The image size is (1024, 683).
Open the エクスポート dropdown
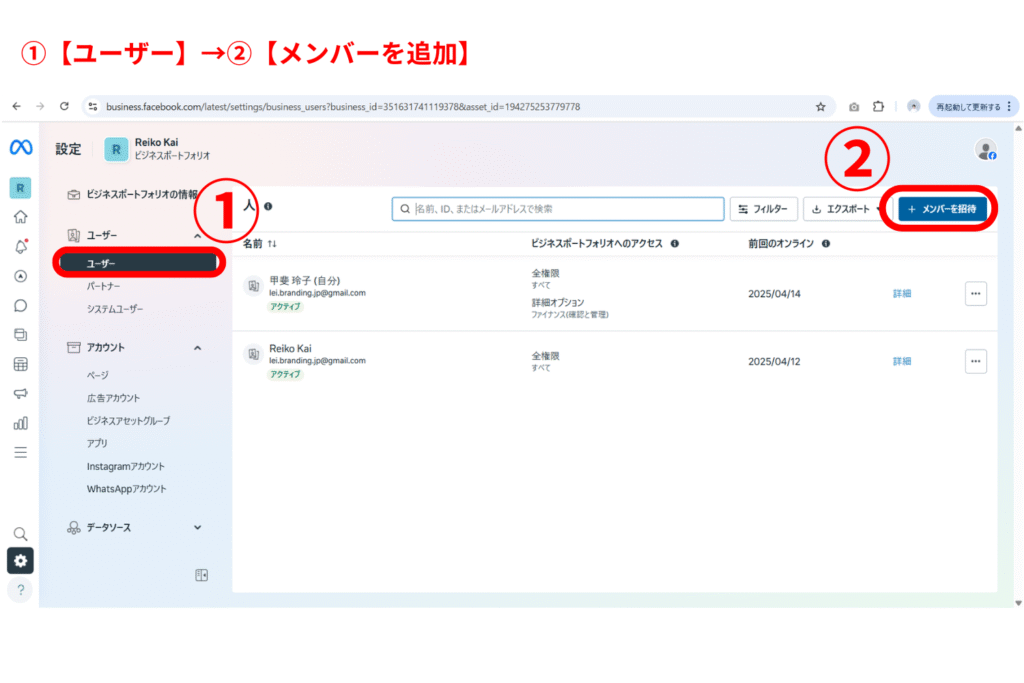[846, 209]
